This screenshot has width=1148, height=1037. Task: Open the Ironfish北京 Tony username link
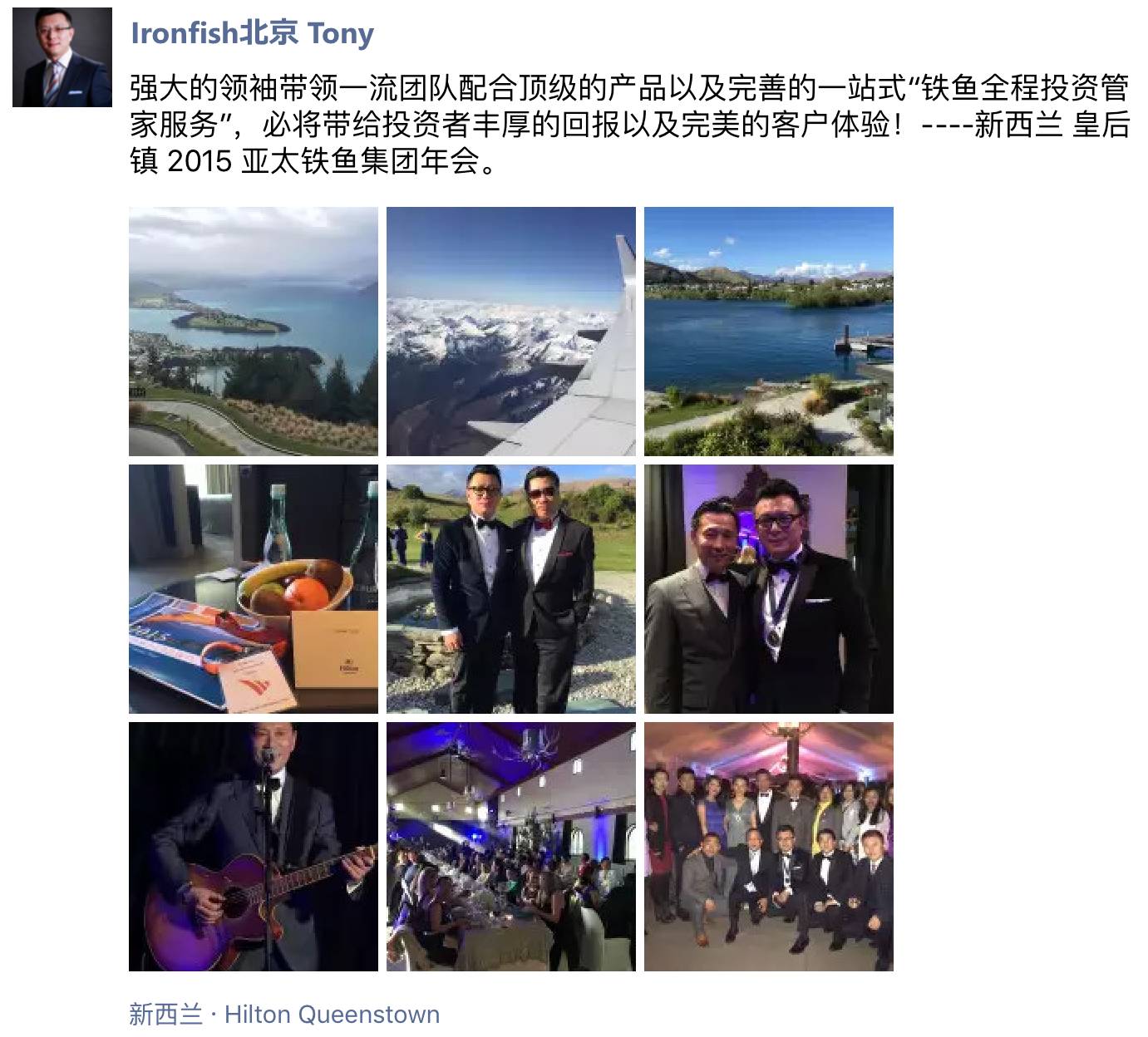(253, 33)
